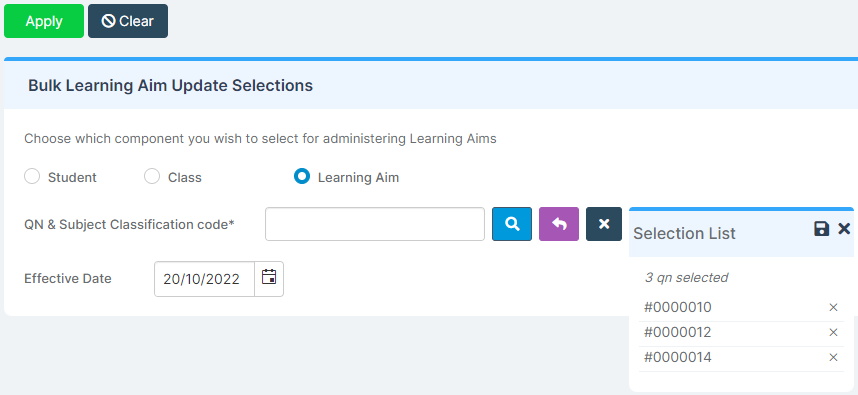This screenshot has height=395, width=858.
Task: Click the purple undo arrow button
Action: tap(559, 224)
